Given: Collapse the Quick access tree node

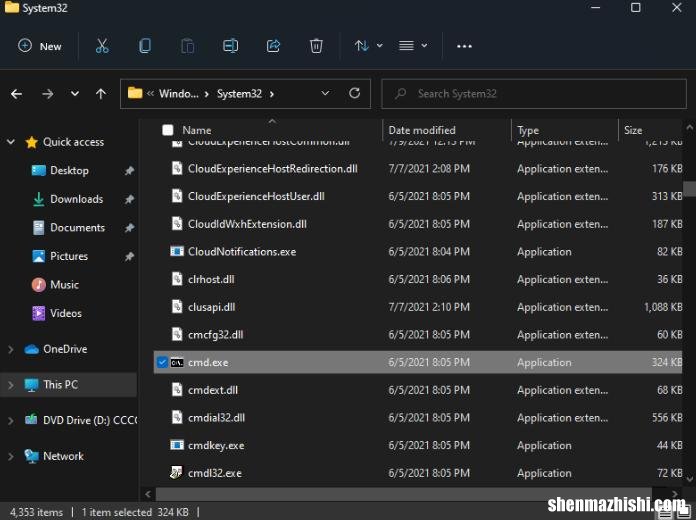Looking at the screenshot, I should coord(11,142).
